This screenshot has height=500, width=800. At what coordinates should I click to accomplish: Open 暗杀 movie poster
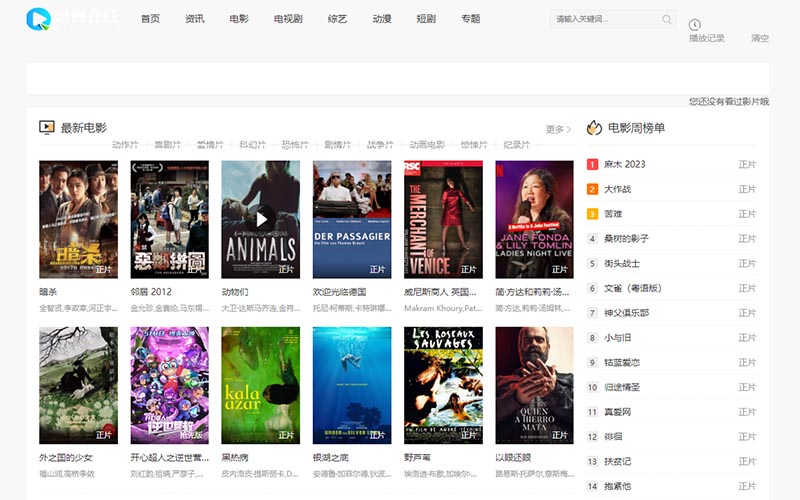coord(79,219)
